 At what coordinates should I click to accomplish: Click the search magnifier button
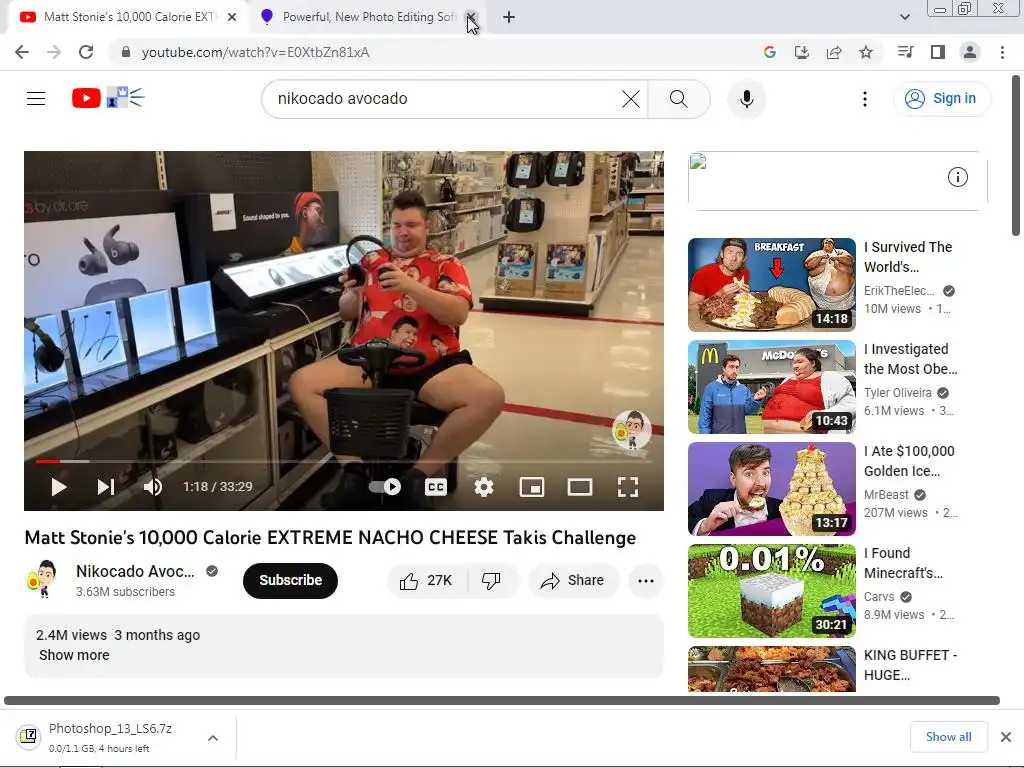pos(679,99)
